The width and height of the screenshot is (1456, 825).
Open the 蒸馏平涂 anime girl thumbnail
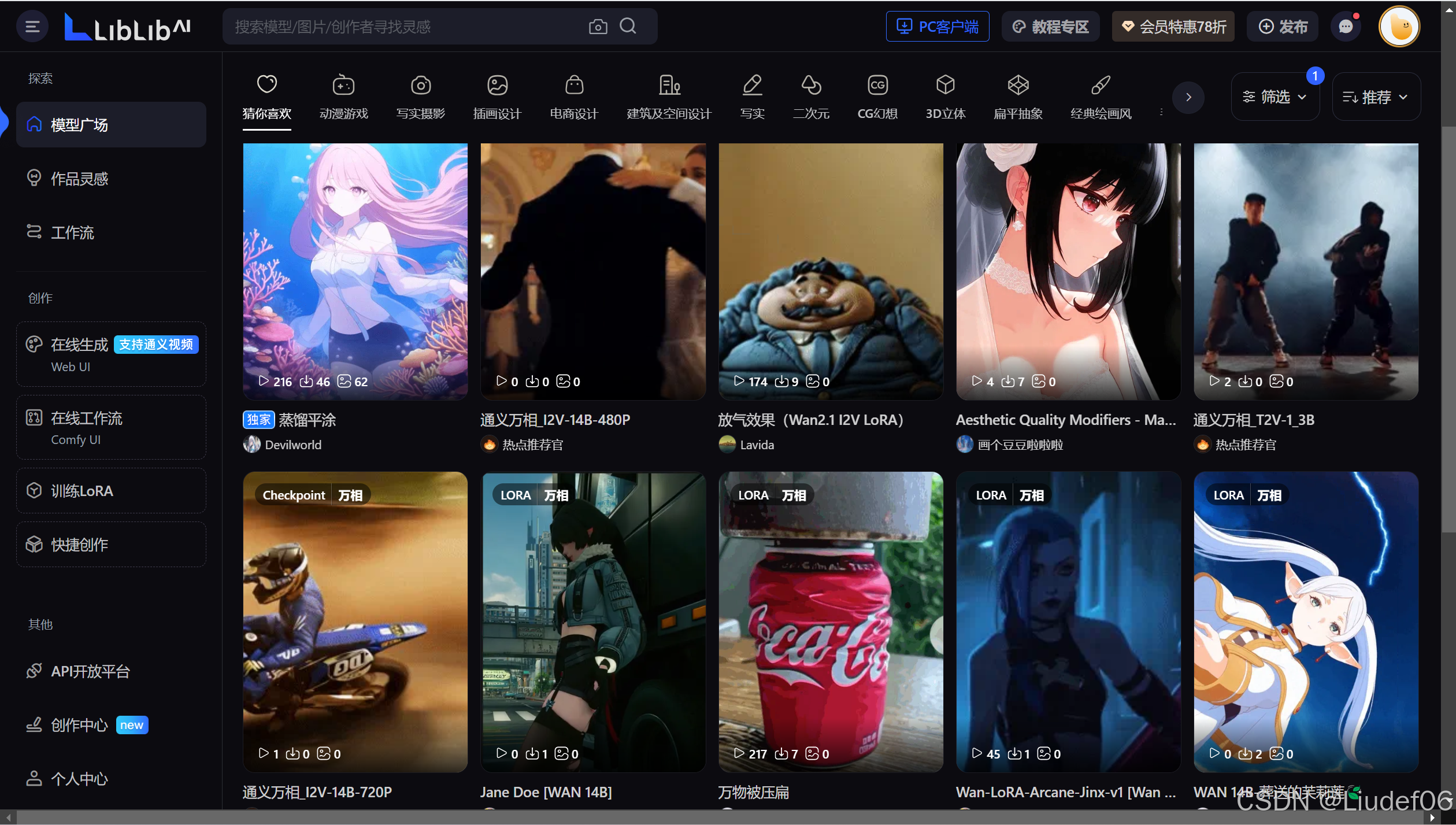(355, 272)
